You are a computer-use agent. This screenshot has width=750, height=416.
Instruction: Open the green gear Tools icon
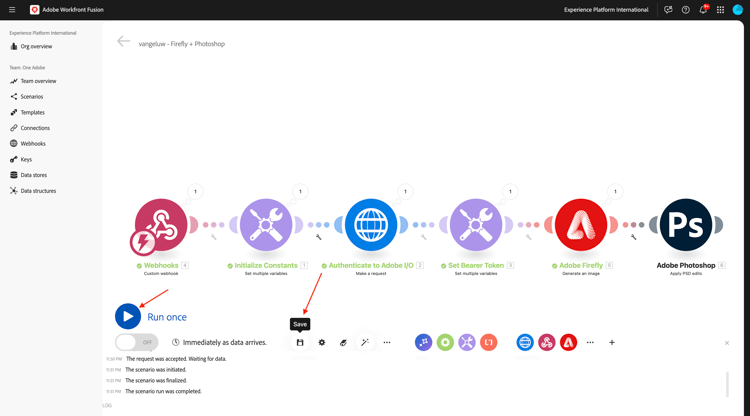click(445, 342)
